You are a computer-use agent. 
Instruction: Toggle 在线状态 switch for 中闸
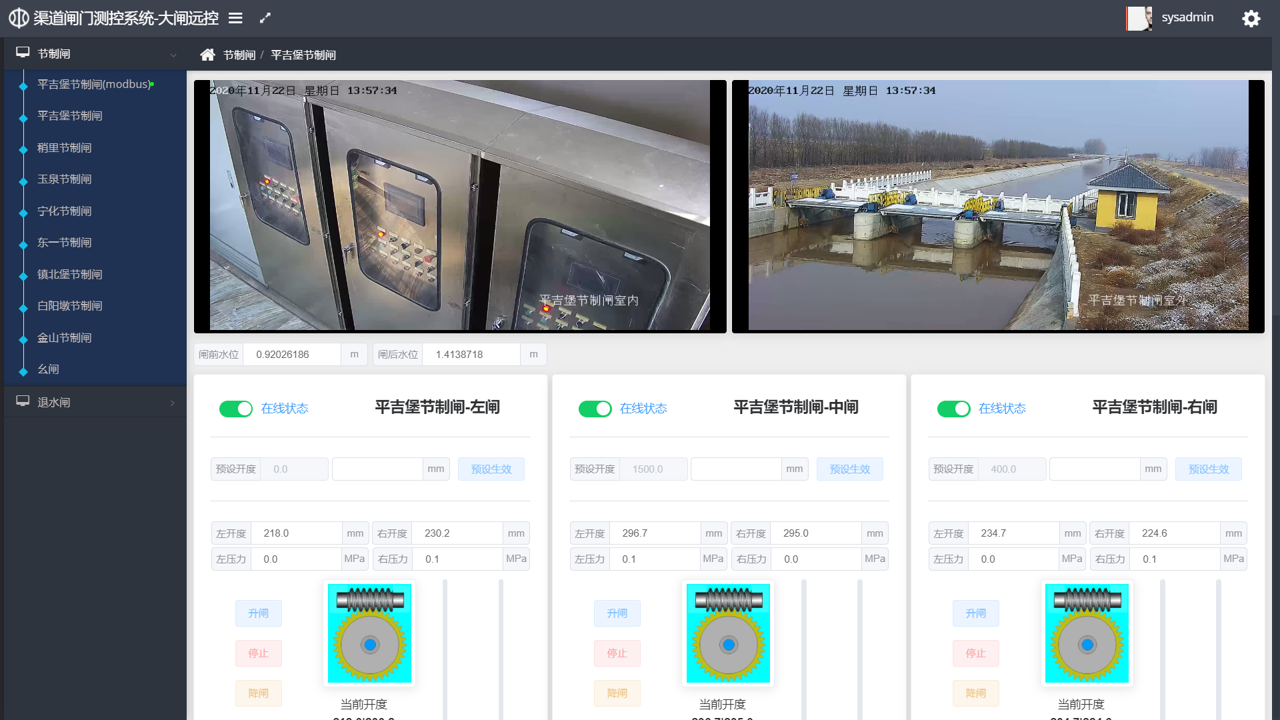(595, 409)
